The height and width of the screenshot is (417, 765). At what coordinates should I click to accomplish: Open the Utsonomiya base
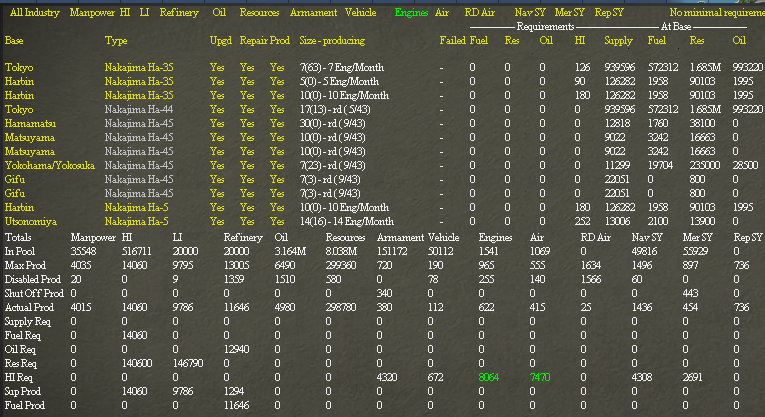coord(31,221)
